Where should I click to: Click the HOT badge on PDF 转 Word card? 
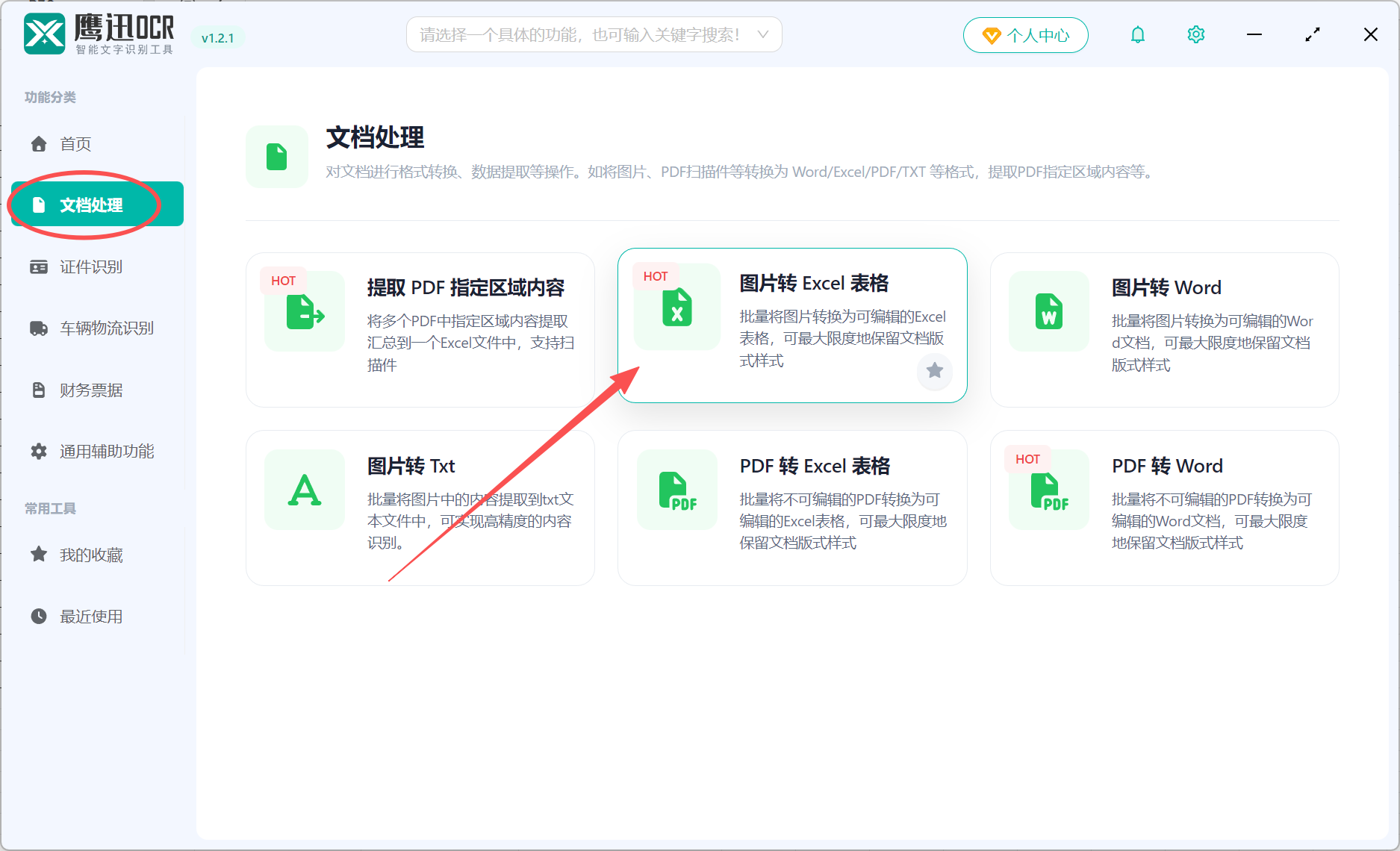click(1027, 459)
